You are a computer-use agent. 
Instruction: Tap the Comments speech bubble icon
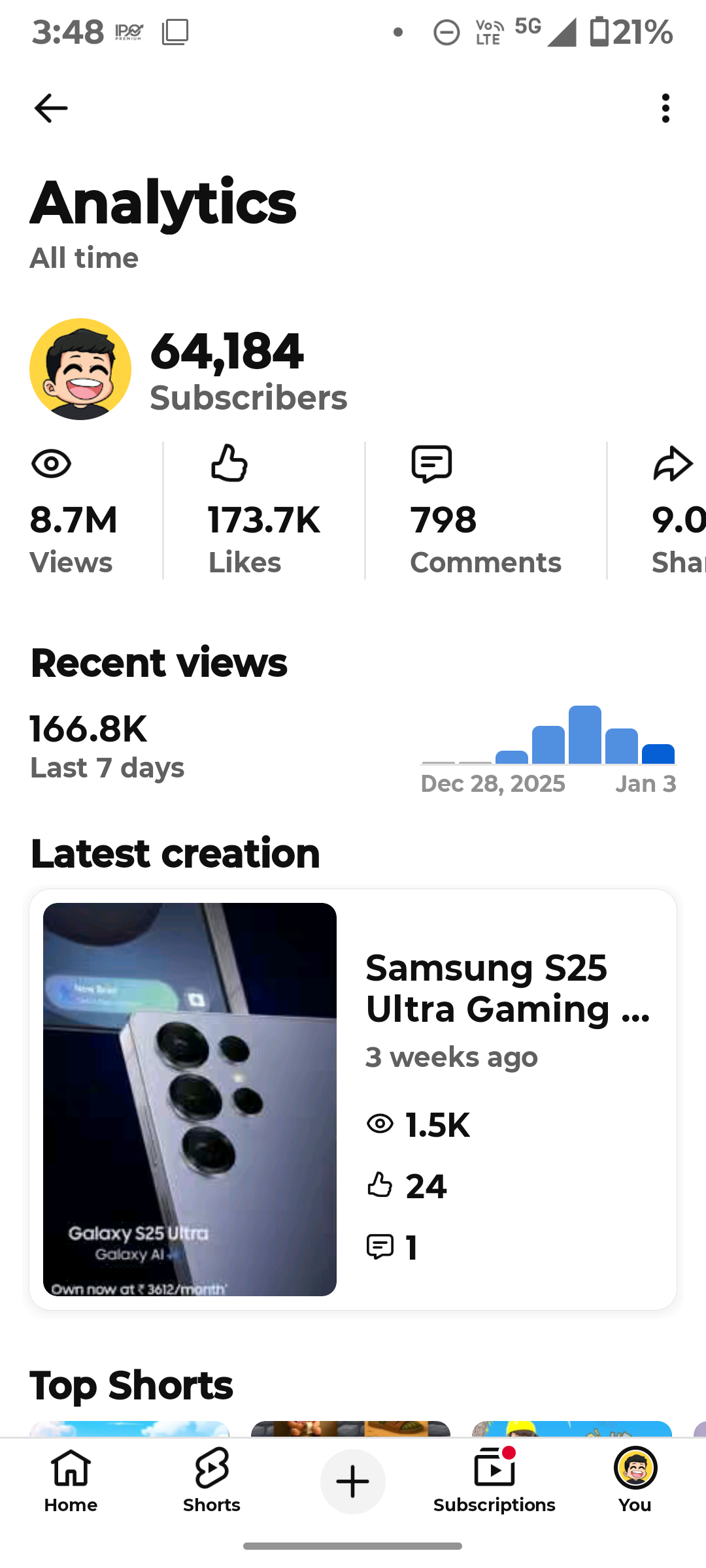point(431,464)
